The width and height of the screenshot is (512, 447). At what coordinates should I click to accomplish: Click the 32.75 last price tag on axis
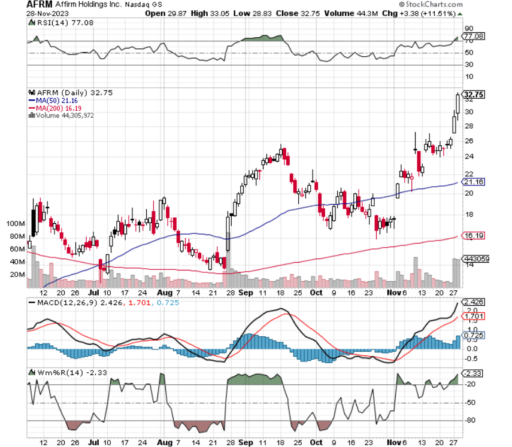[x=473, y=95]
